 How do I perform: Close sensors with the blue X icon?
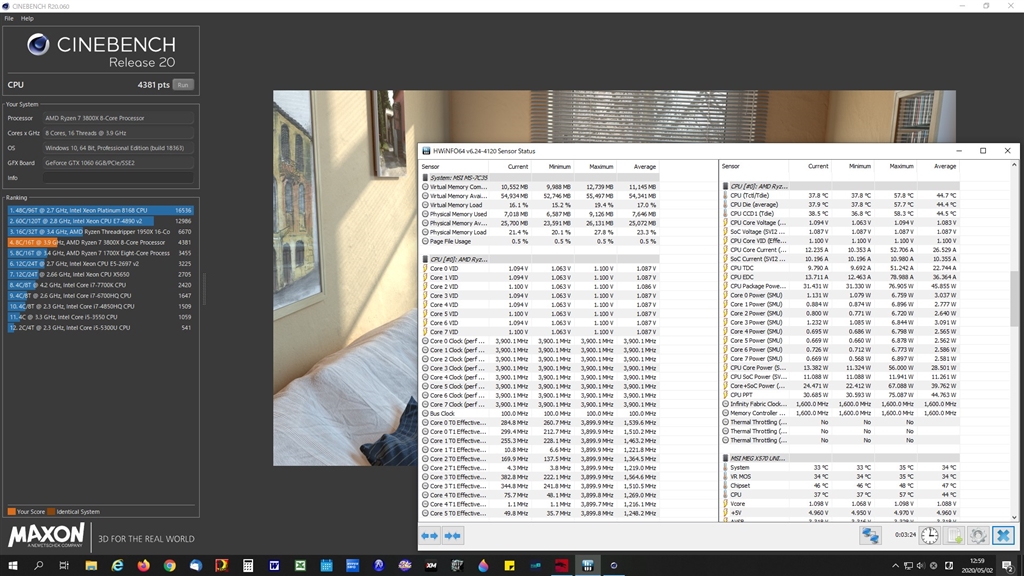(x=1003, y=536)
